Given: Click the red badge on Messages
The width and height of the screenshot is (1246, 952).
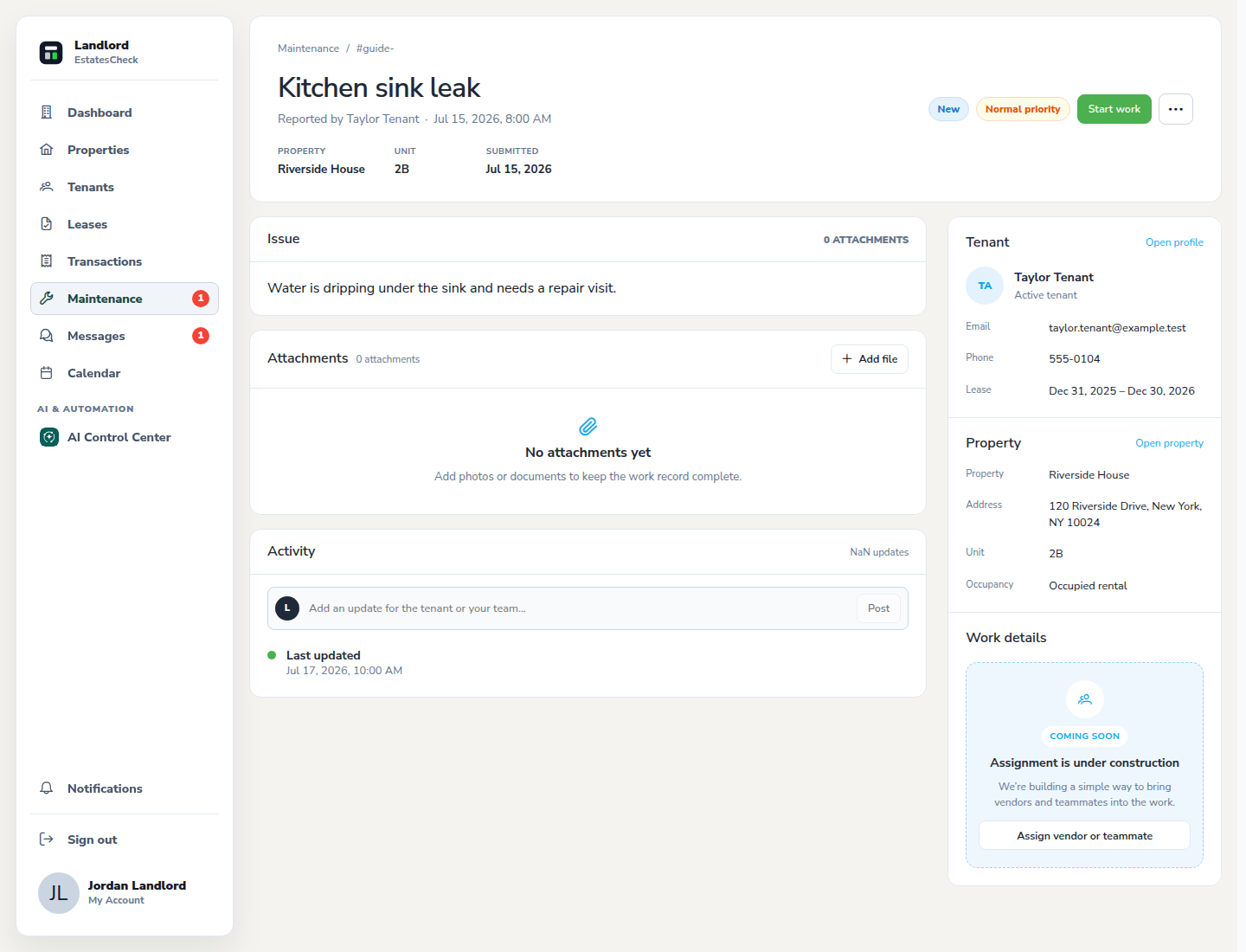Looking at the screenshot, I should pyautogui.click(x=201, y=336).
